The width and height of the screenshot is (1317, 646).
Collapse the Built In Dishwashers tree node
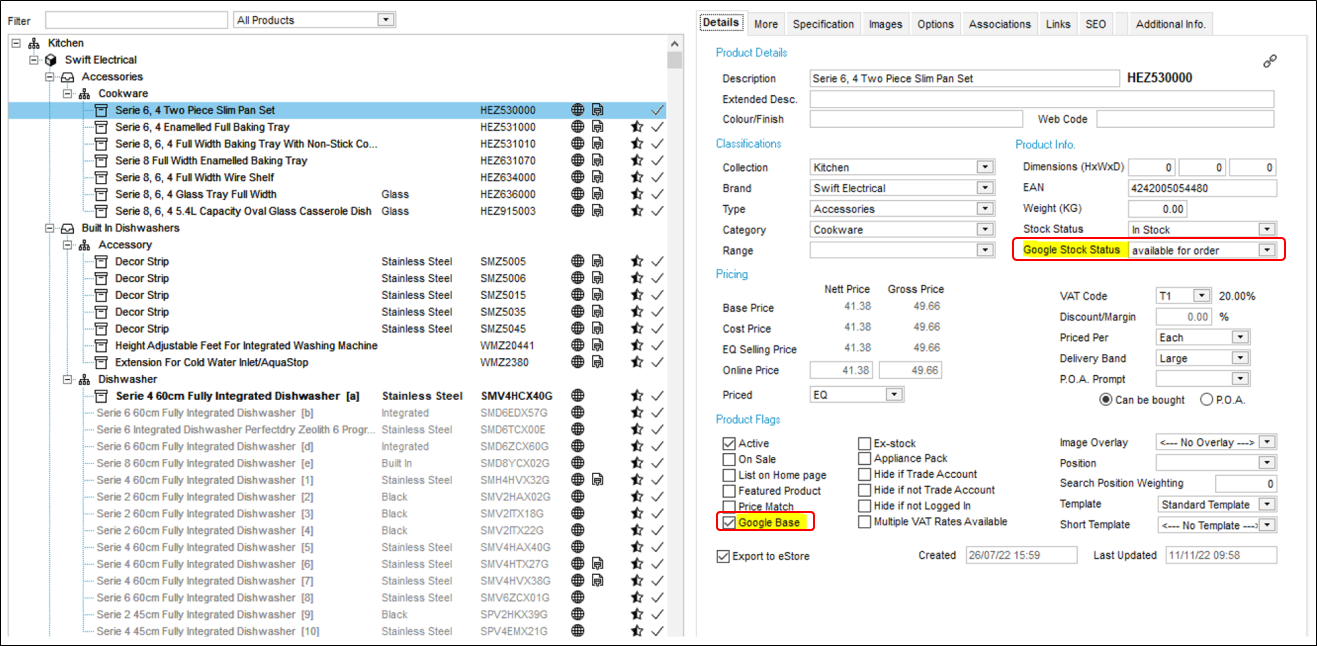click(50, 228)
